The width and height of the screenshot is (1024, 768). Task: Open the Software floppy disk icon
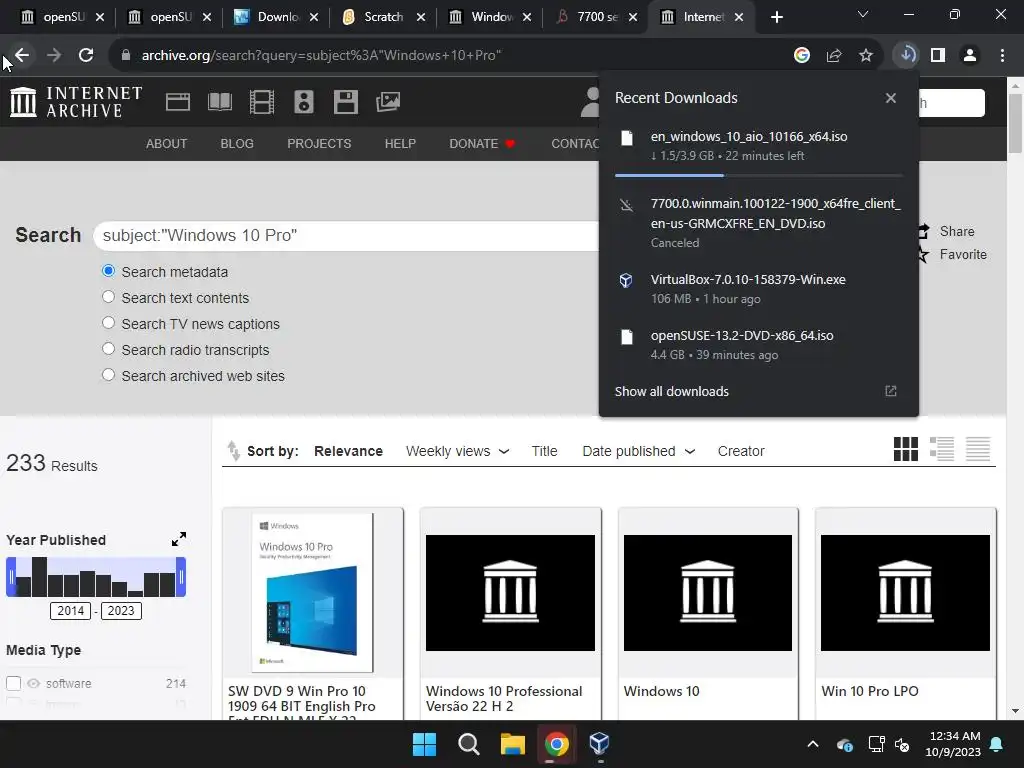[345, 102]
